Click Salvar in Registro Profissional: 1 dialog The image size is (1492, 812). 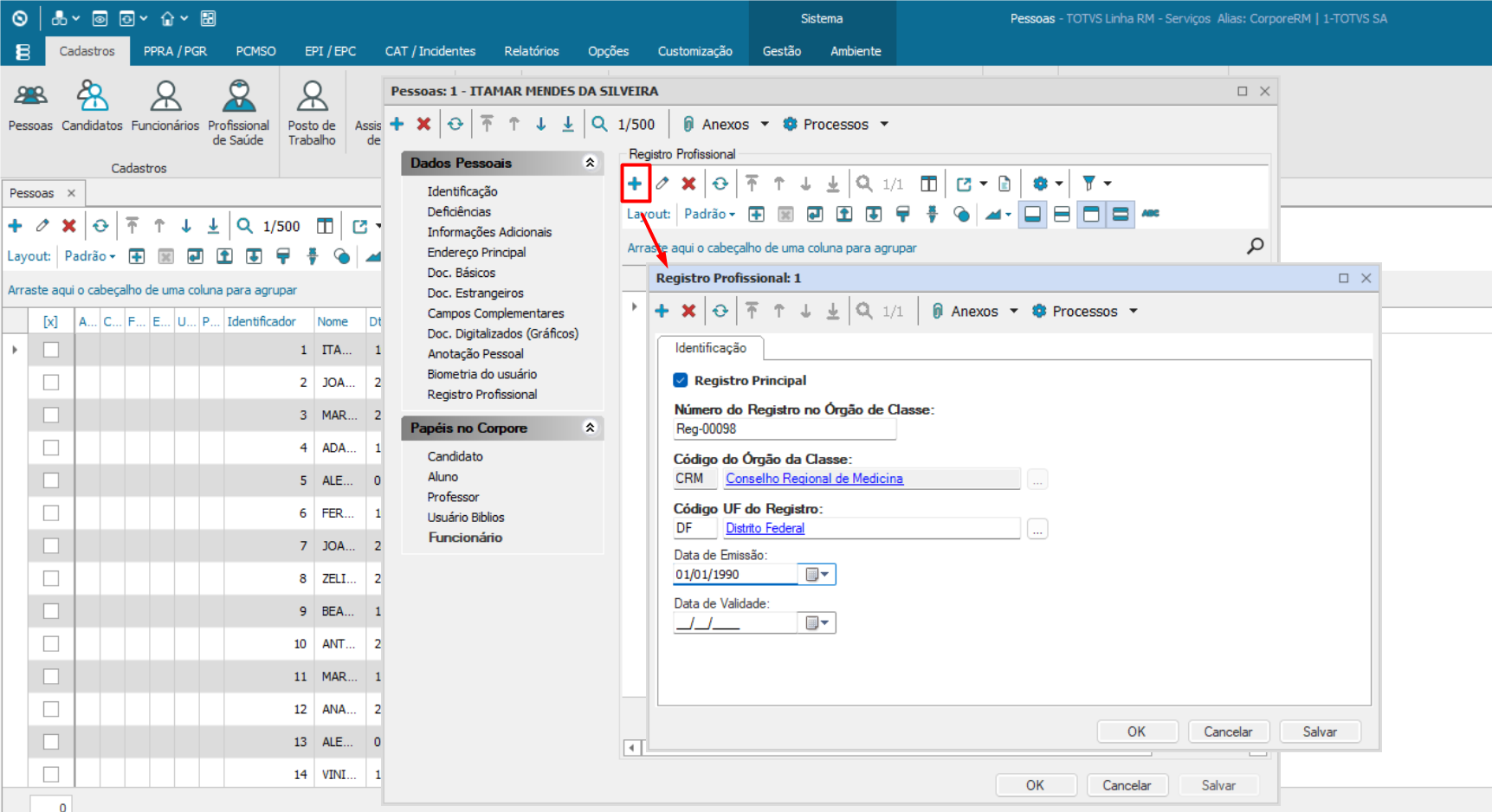pyautogui.click(x=1320, y=731)
